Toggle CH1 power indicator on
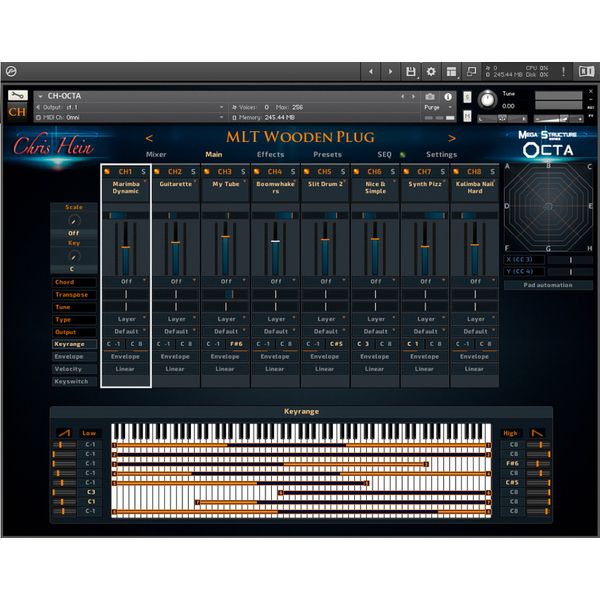 [x=108, y=172]
